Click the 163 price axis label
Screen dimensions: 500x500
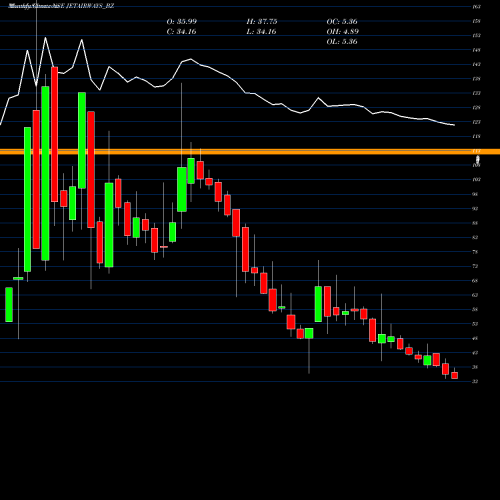pyautogui.click(x=476, y=7)
